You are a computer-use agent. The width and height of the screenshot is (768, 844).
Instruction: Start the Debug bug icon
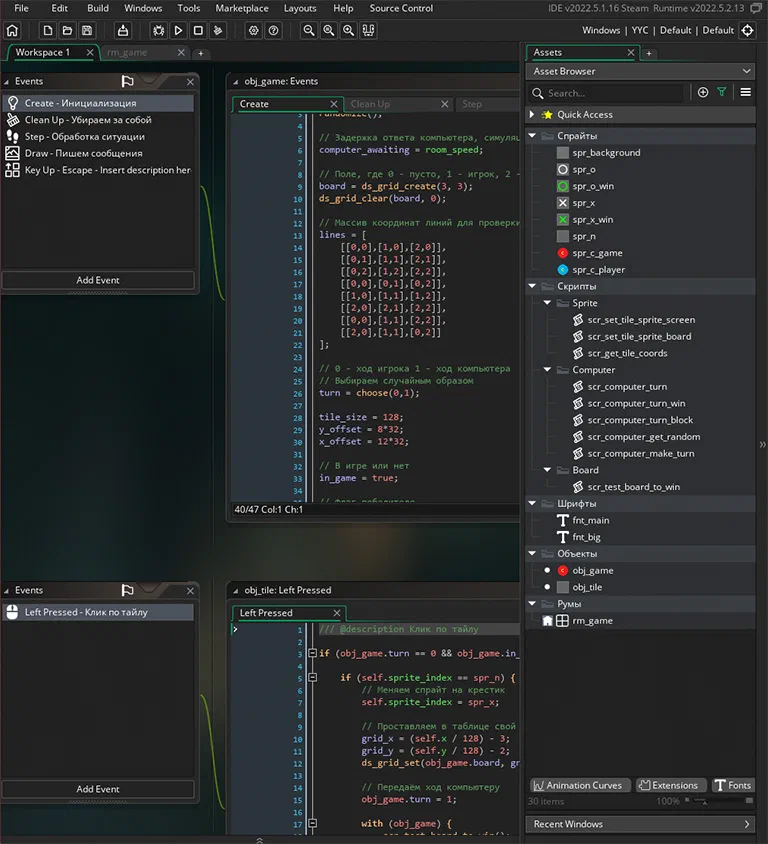[x=158, y=31]
